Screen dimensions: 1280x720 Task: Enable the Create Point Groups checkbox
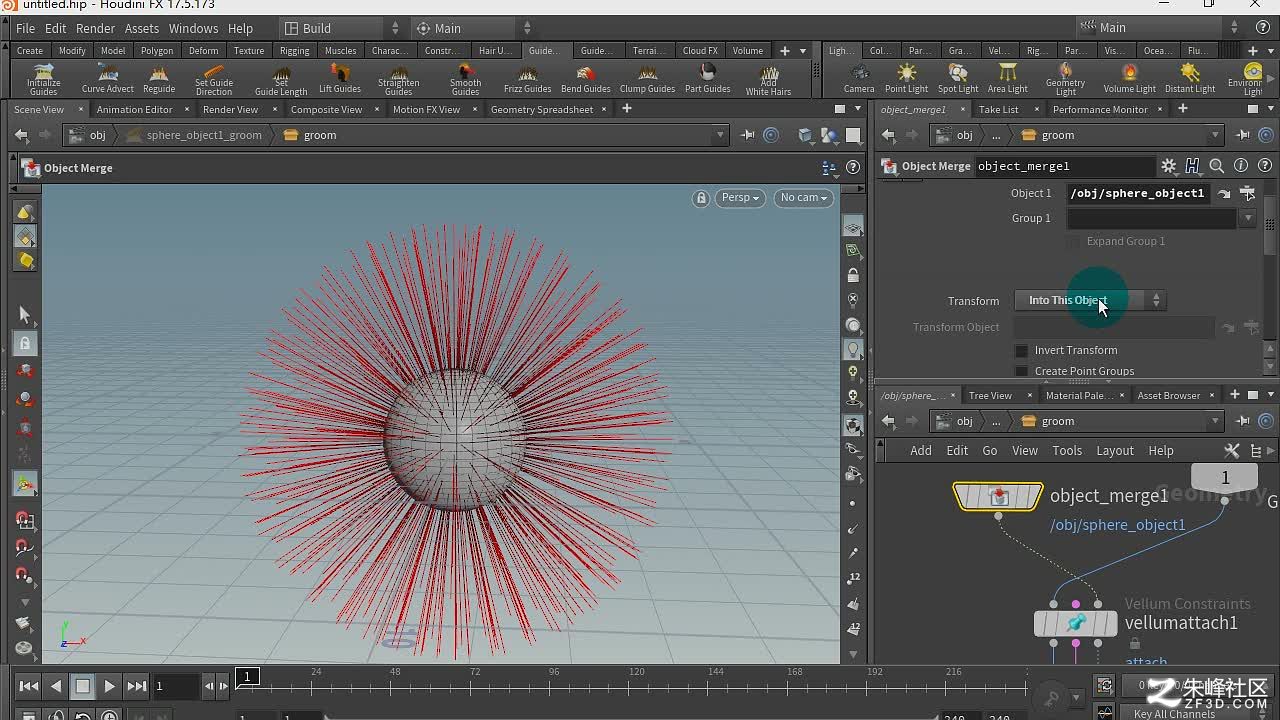(1021, 371)
